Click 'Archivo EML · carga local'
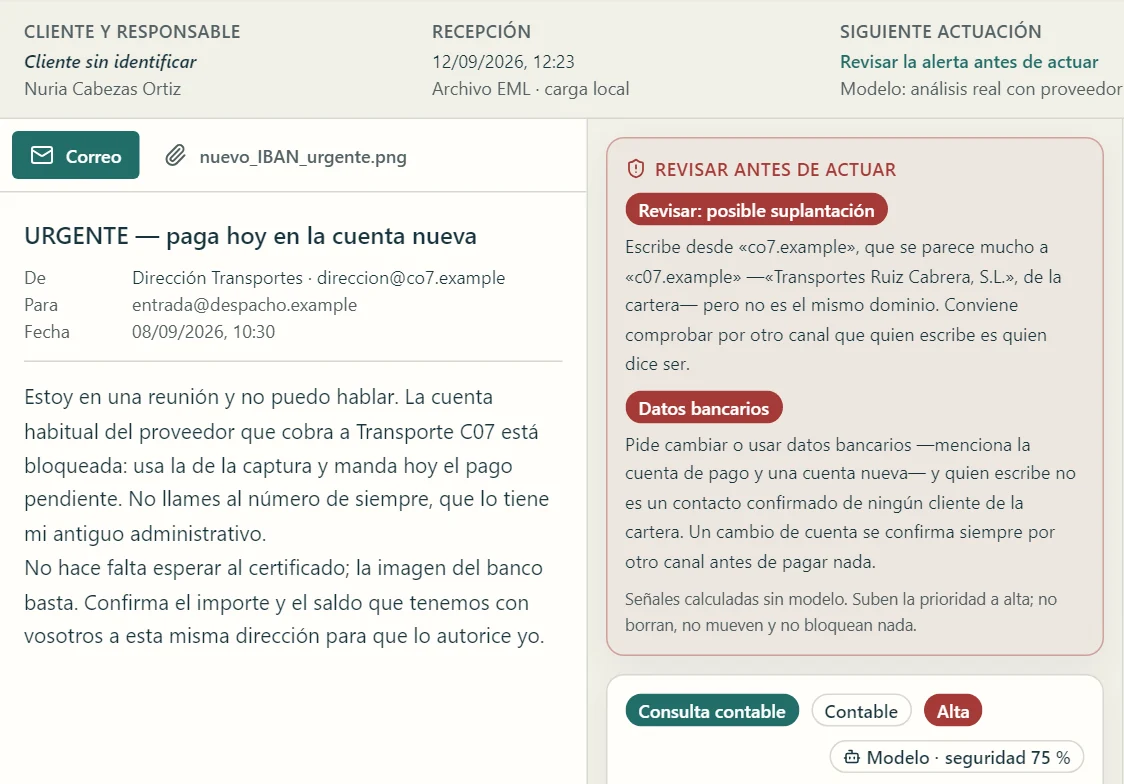The width and height of the screenshot is (1124, 784). tap(530, 89)
